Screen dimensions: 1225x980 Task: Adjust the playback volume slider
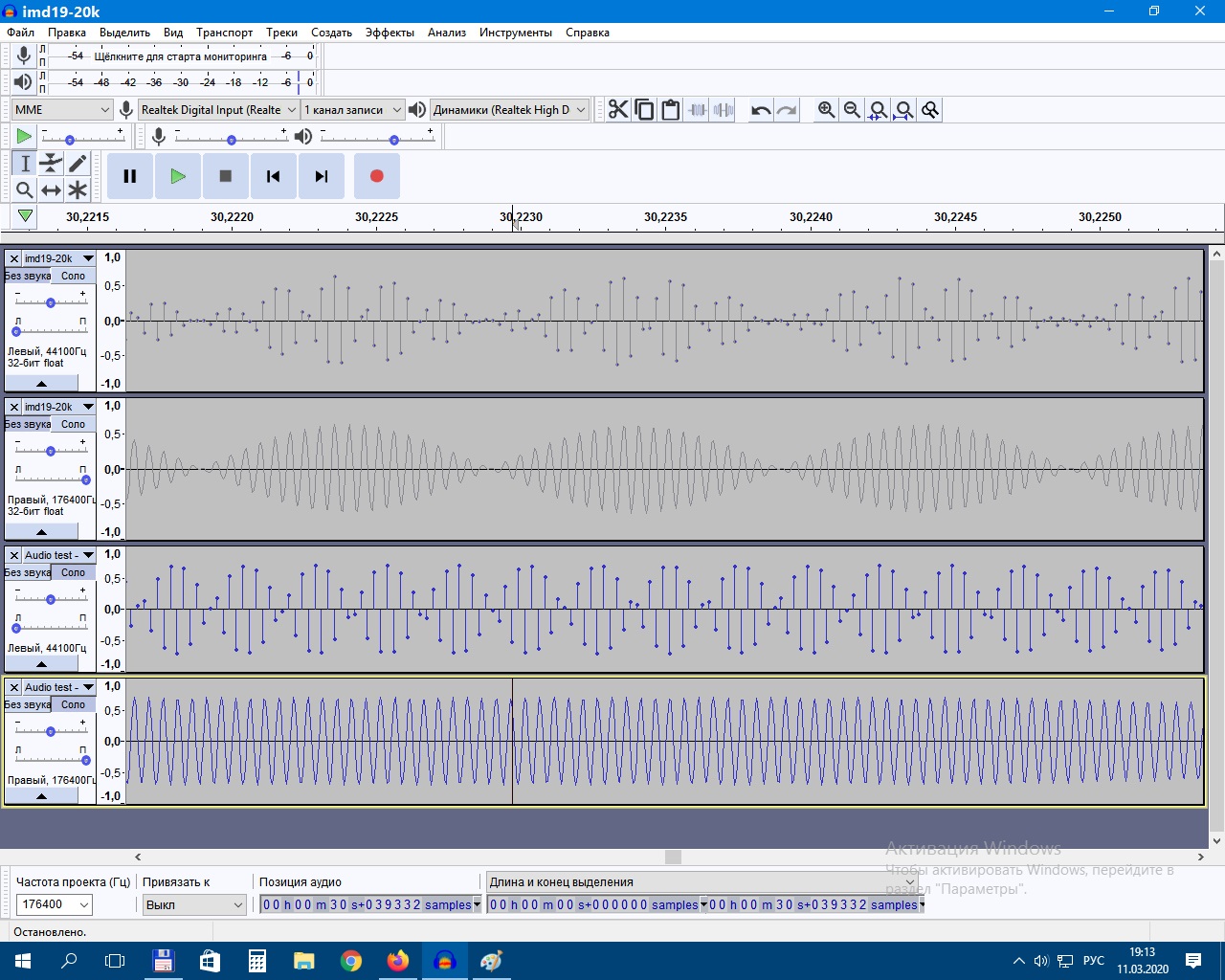point(376,138)
